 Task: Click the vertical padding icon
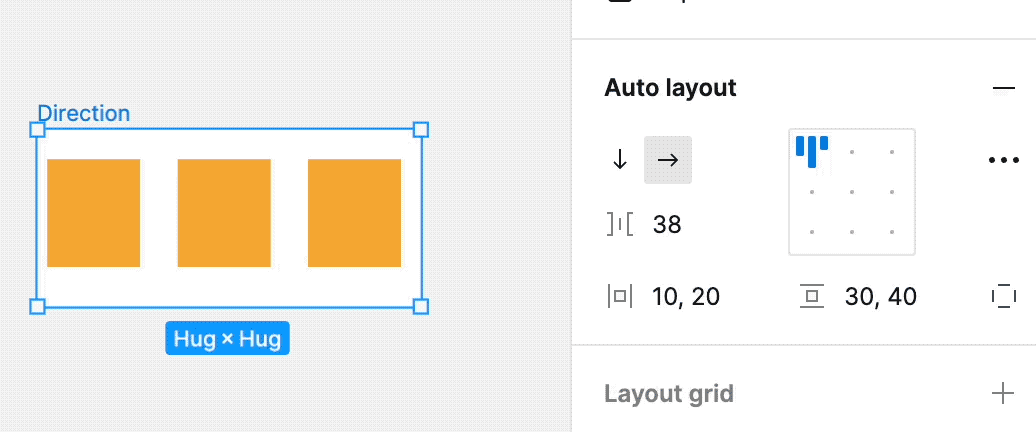tap(812, 296)
